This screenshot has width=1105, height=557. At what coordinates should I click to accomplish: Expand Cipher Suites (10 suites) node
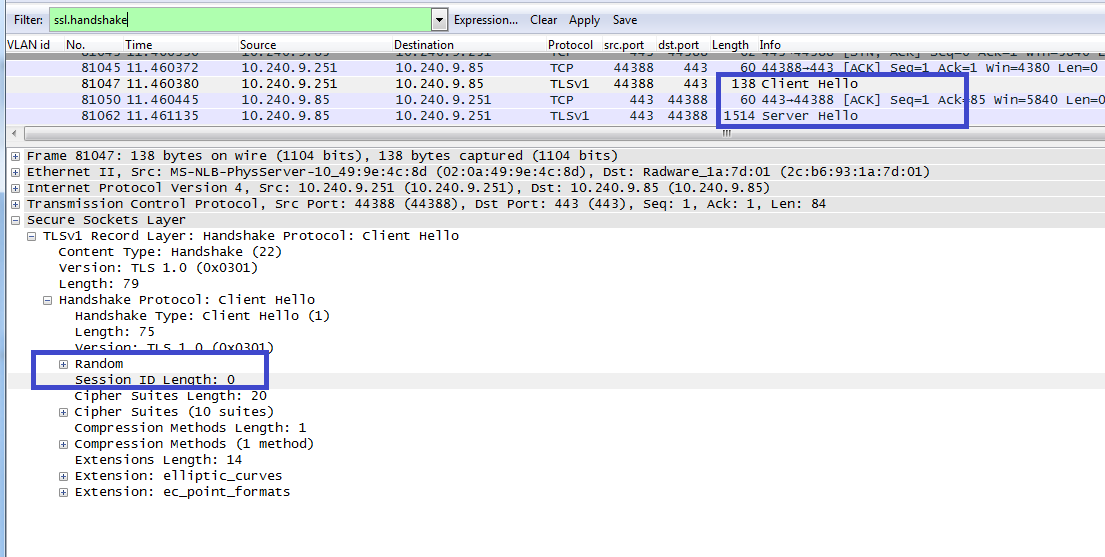coord(64,412)
